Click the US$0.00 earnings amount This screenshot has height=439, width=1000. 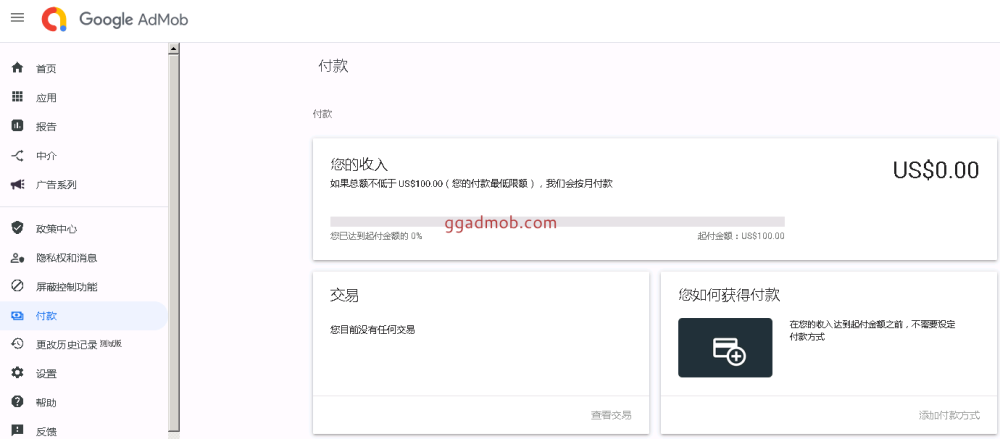point(936,170)
